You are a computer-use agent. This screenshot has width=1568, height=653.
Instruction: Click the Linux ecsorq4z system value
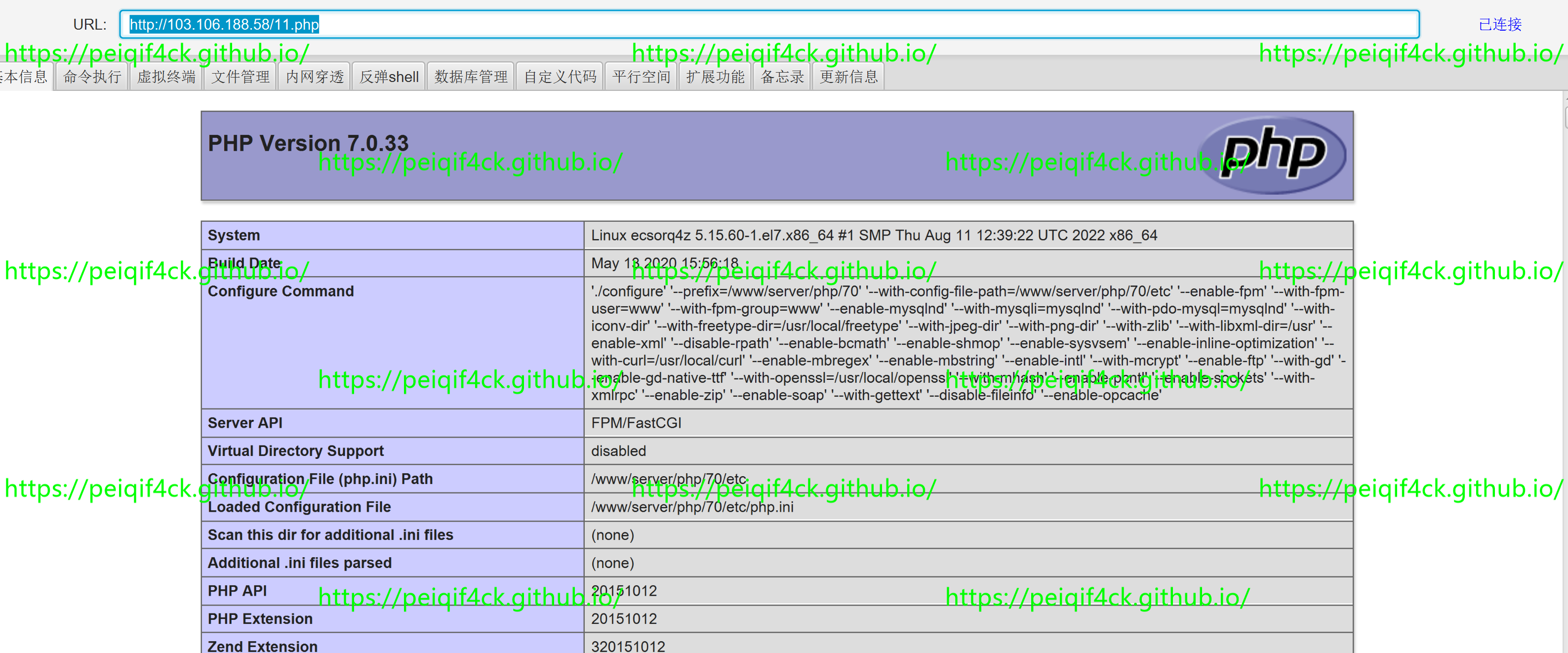point(874,235)
